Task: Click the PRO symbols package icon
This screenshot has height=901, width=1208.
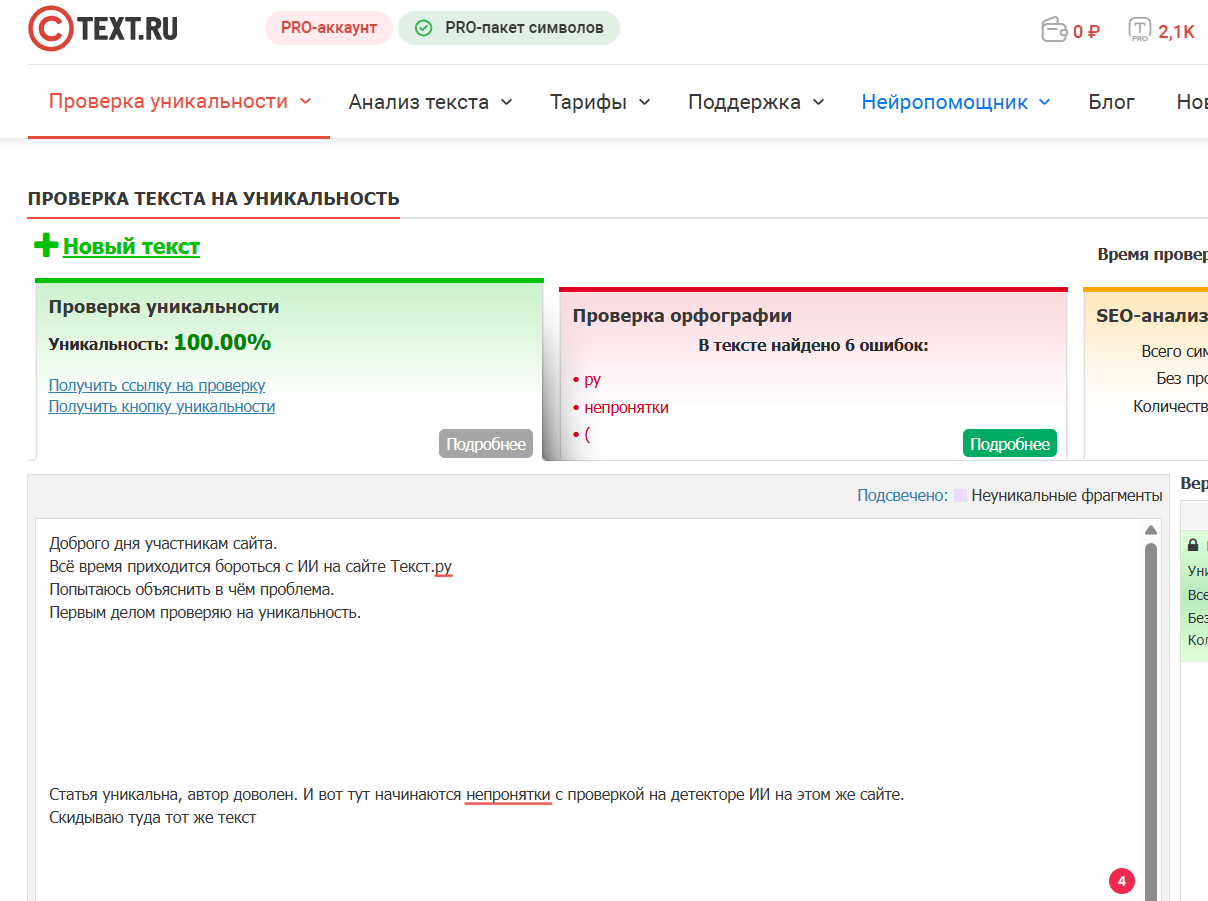Action: pos(1139,30)
